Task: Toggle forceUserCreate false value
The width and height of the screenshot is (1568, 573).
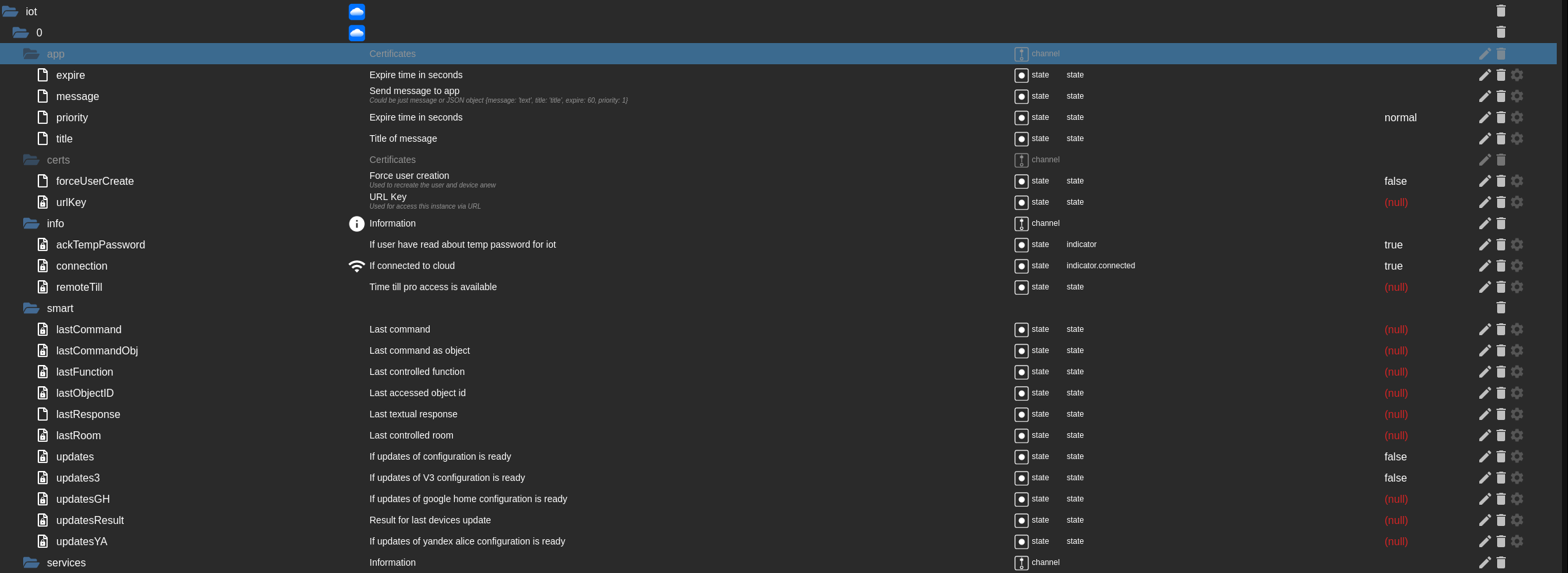Action: (1395, 181)
